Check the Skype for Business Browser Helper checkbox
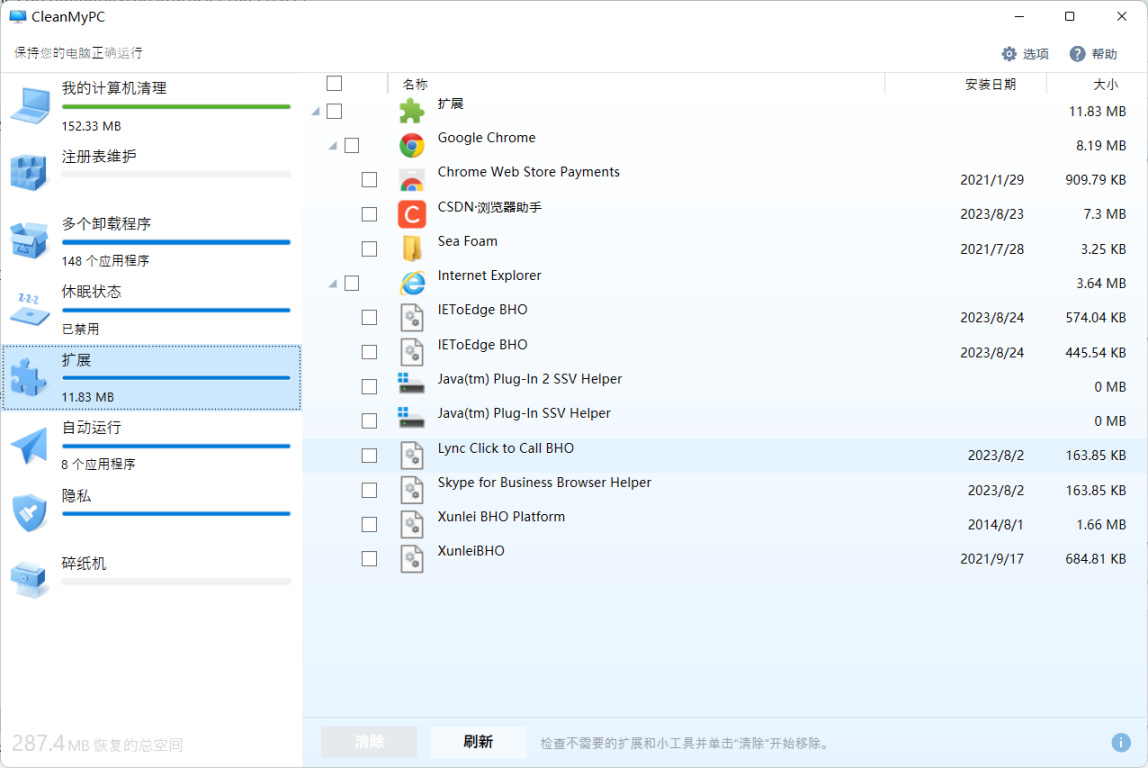 369,490
